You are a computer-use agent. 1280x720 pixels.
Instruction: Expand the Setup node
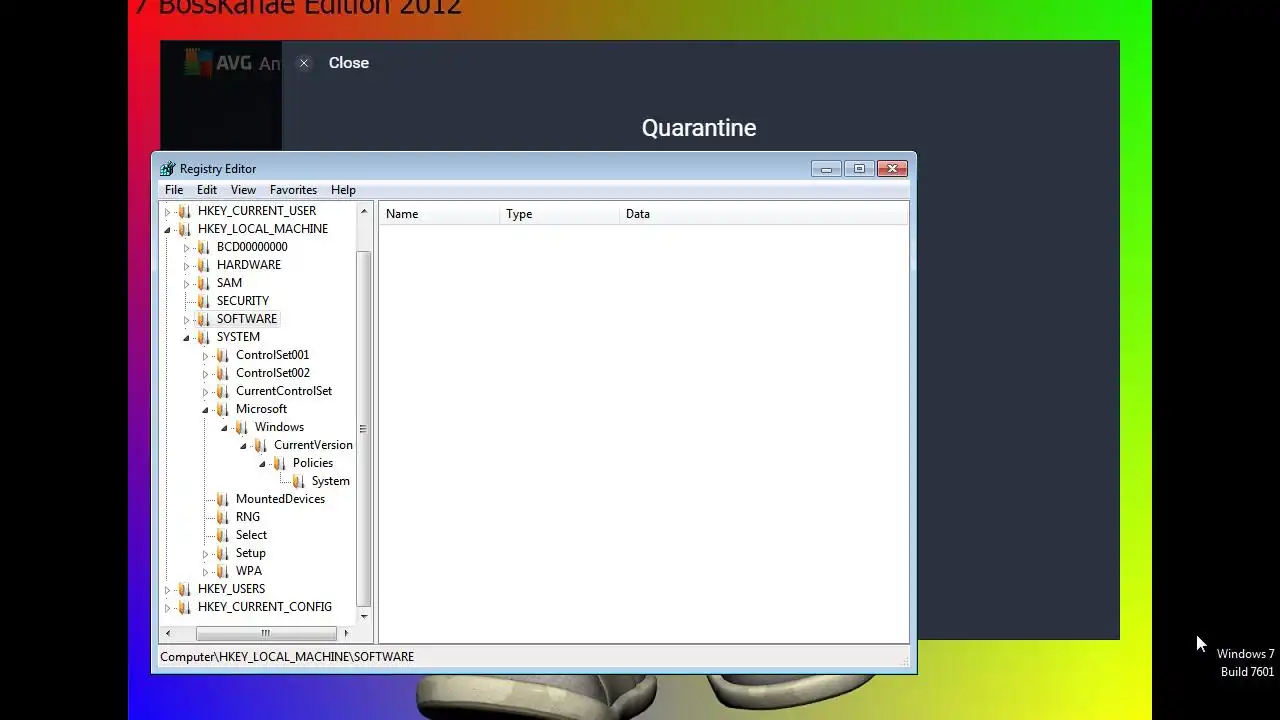206,553
